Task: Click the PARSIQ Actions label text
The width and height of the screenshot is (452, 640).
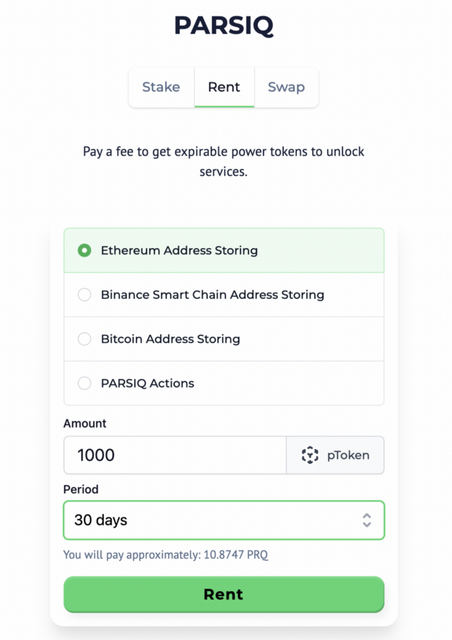Action: tap(147, 383)
